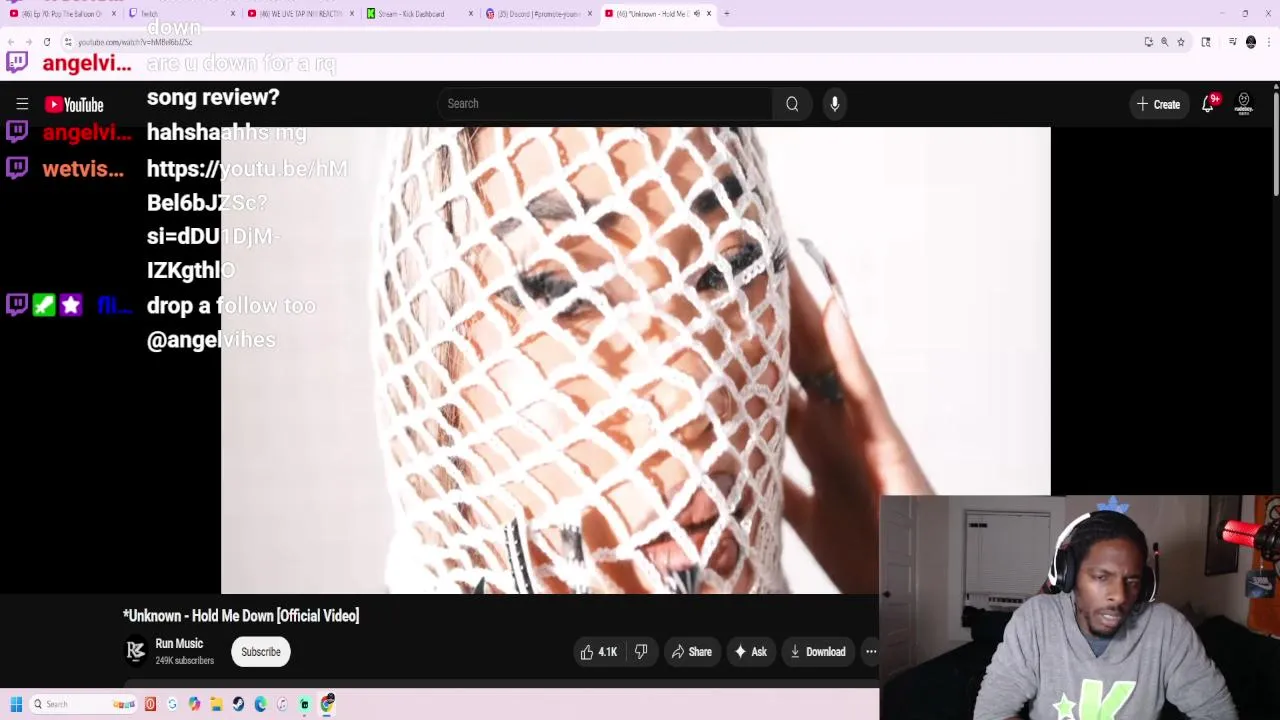
Task: Click the Hold Me Down video player
Action: pyautogui.click(x=635, y=360)
